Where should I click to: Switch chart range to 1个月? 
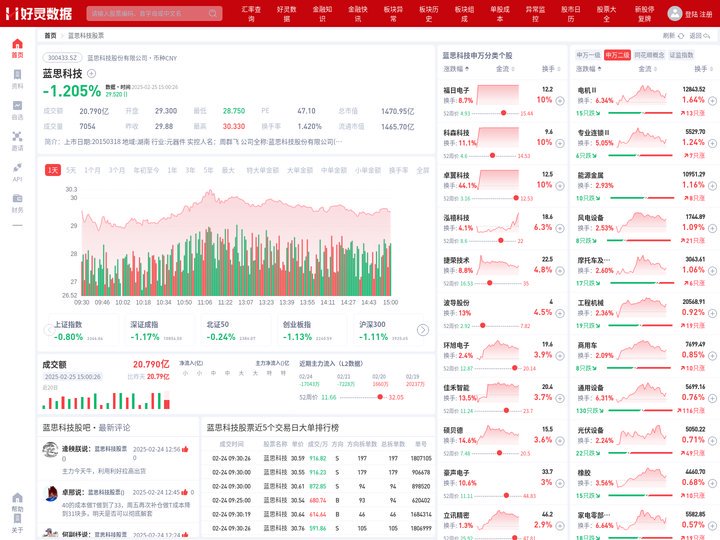(92, 170)
